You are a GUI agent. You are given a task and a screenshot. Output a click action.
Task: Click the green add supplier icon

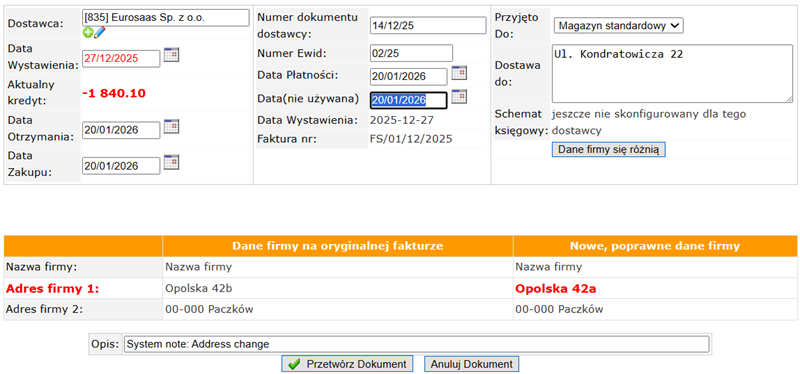[87, 33]
